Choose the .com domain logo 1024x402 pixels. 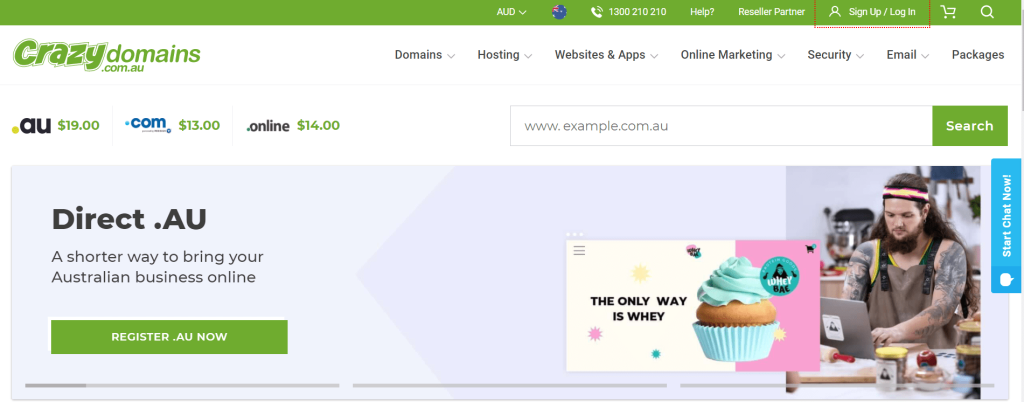pos(148,125)
